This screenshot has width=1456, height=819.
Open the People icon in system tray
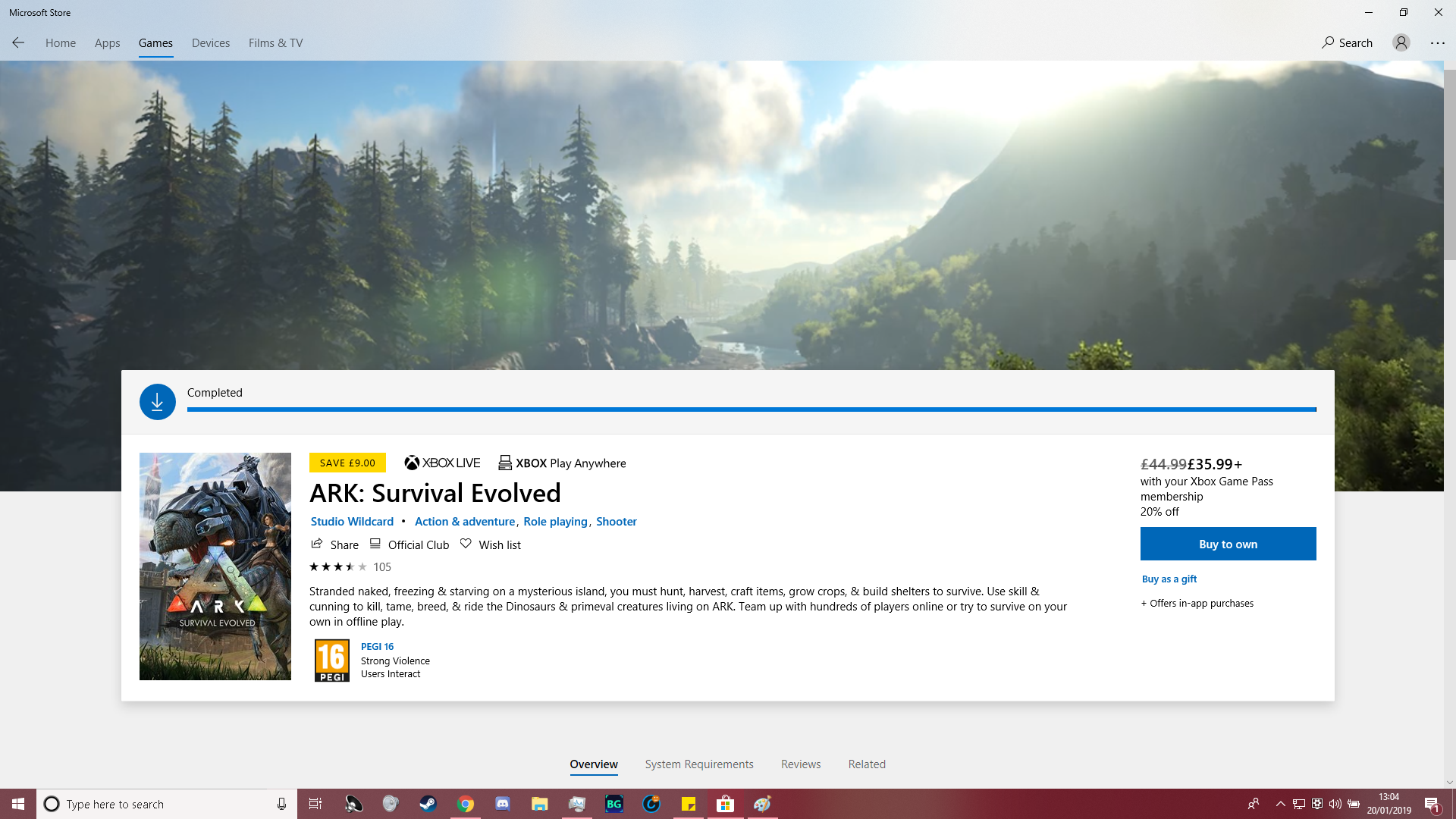[1254, 804]
